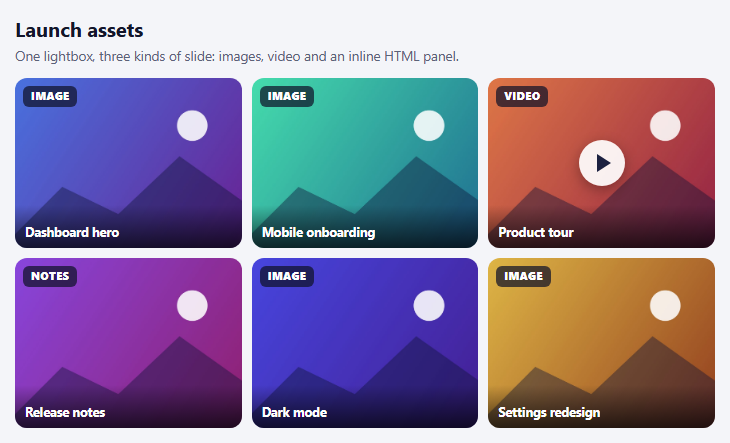Open the Mobile onboarding image card

coord(365,163)
